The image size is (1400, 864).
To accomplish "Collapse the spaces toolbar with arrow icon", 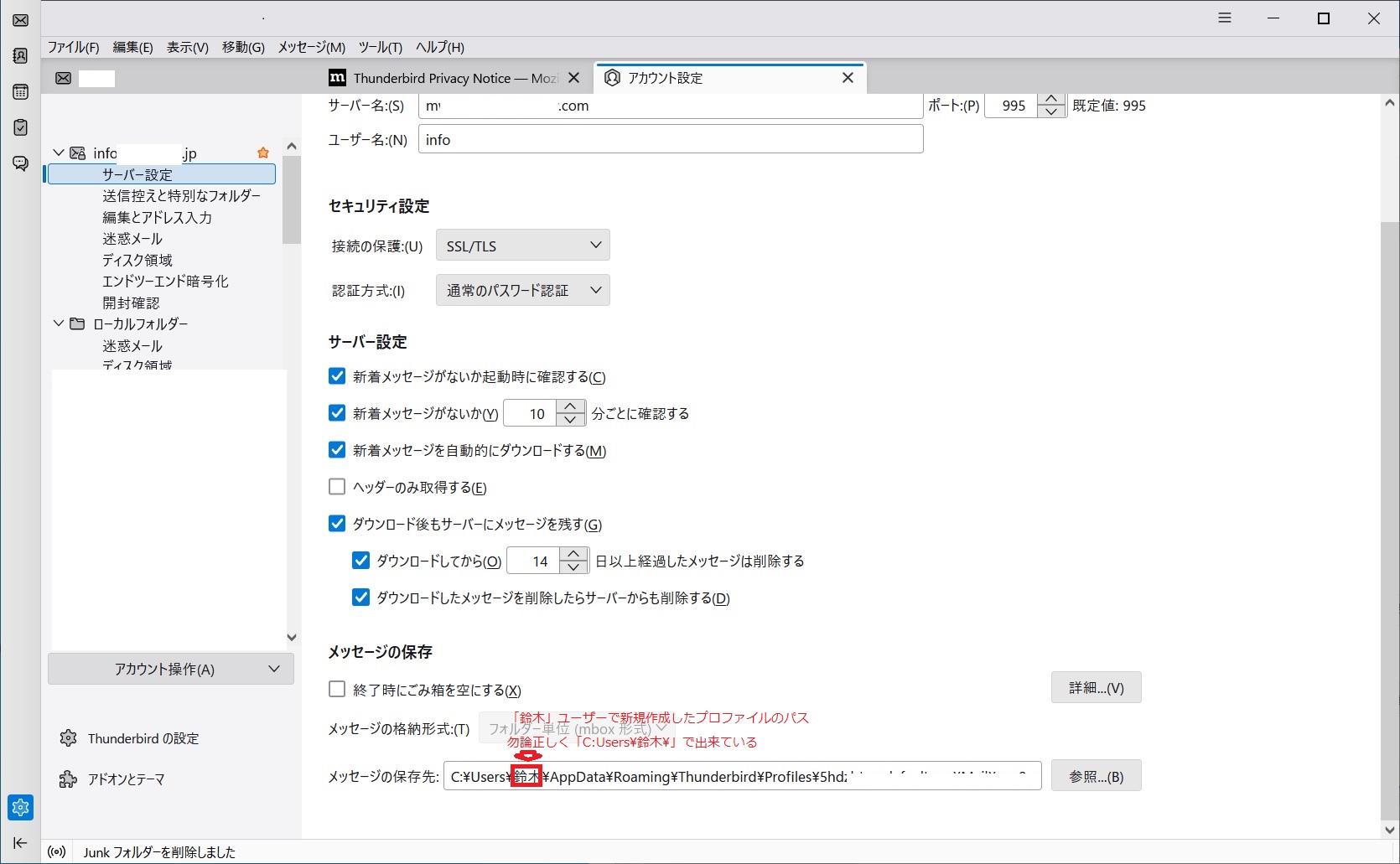I will (21, 843).
